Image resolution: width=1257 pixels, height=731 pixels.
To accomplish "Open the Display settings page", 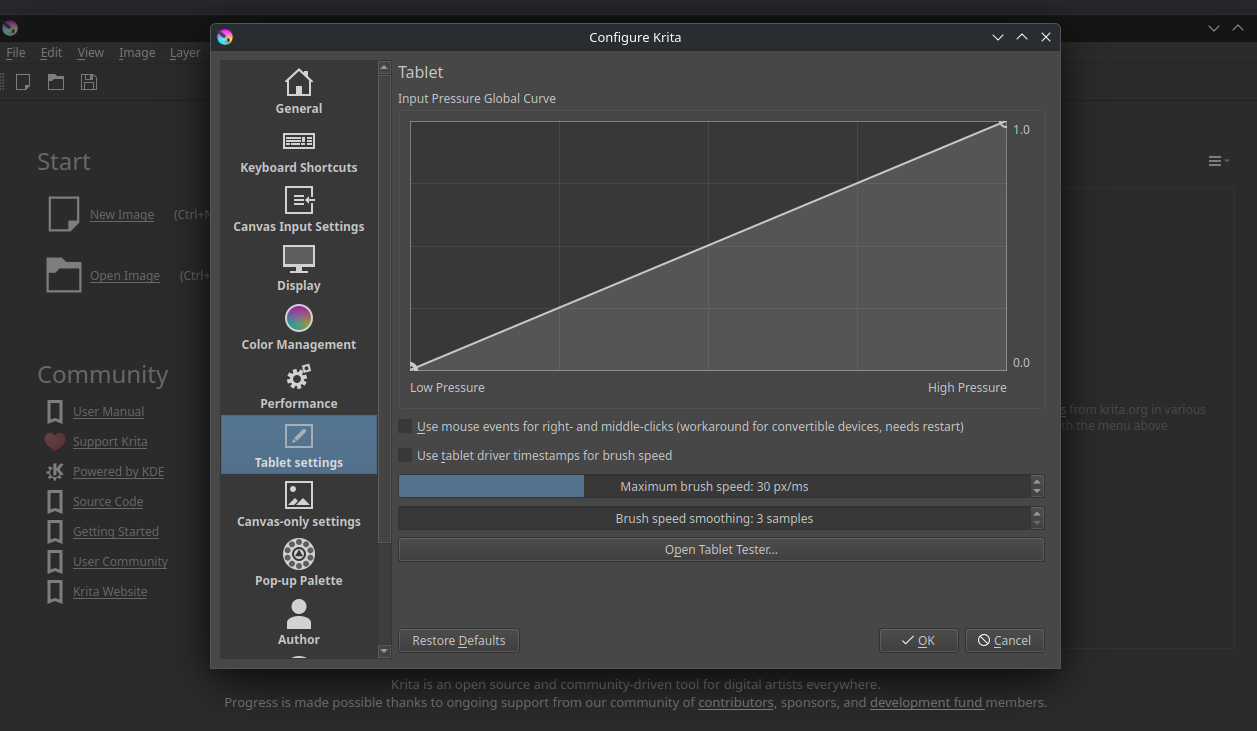I will tap(298, 267).
